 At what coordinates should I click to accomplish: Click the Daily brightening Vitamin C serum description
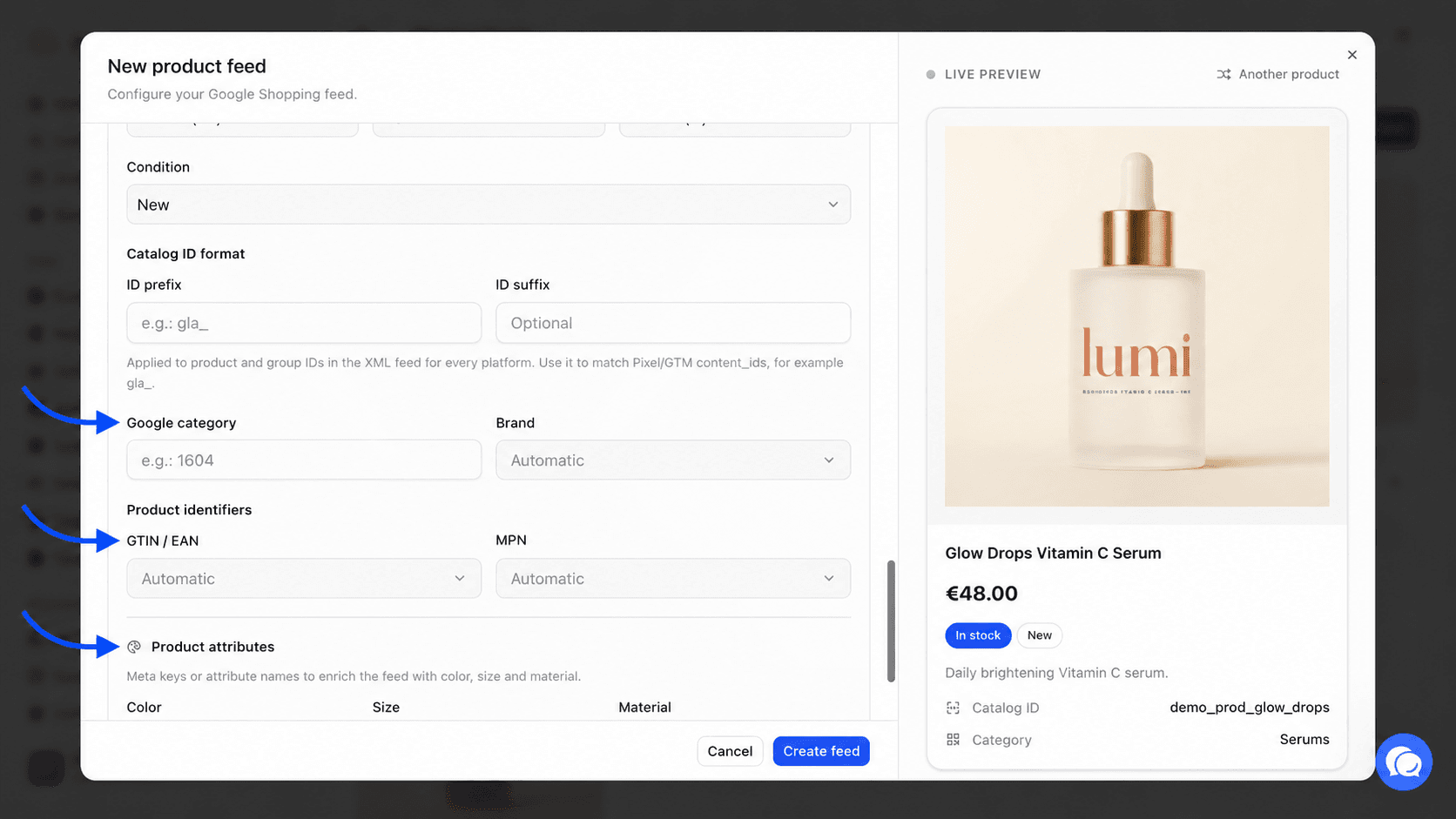point(1056,673)
